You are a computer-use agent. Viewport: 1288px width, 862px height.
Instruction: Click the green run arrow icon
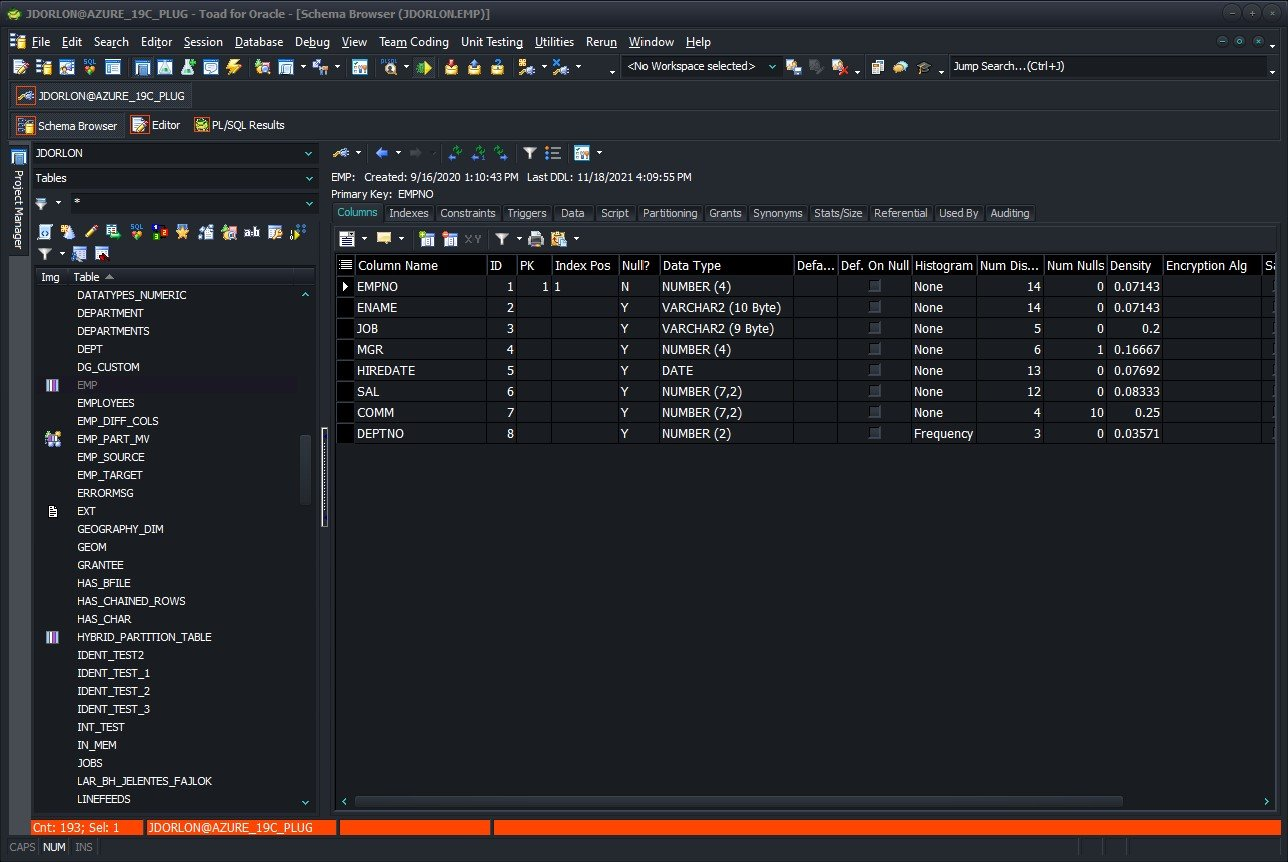(424, 67)
